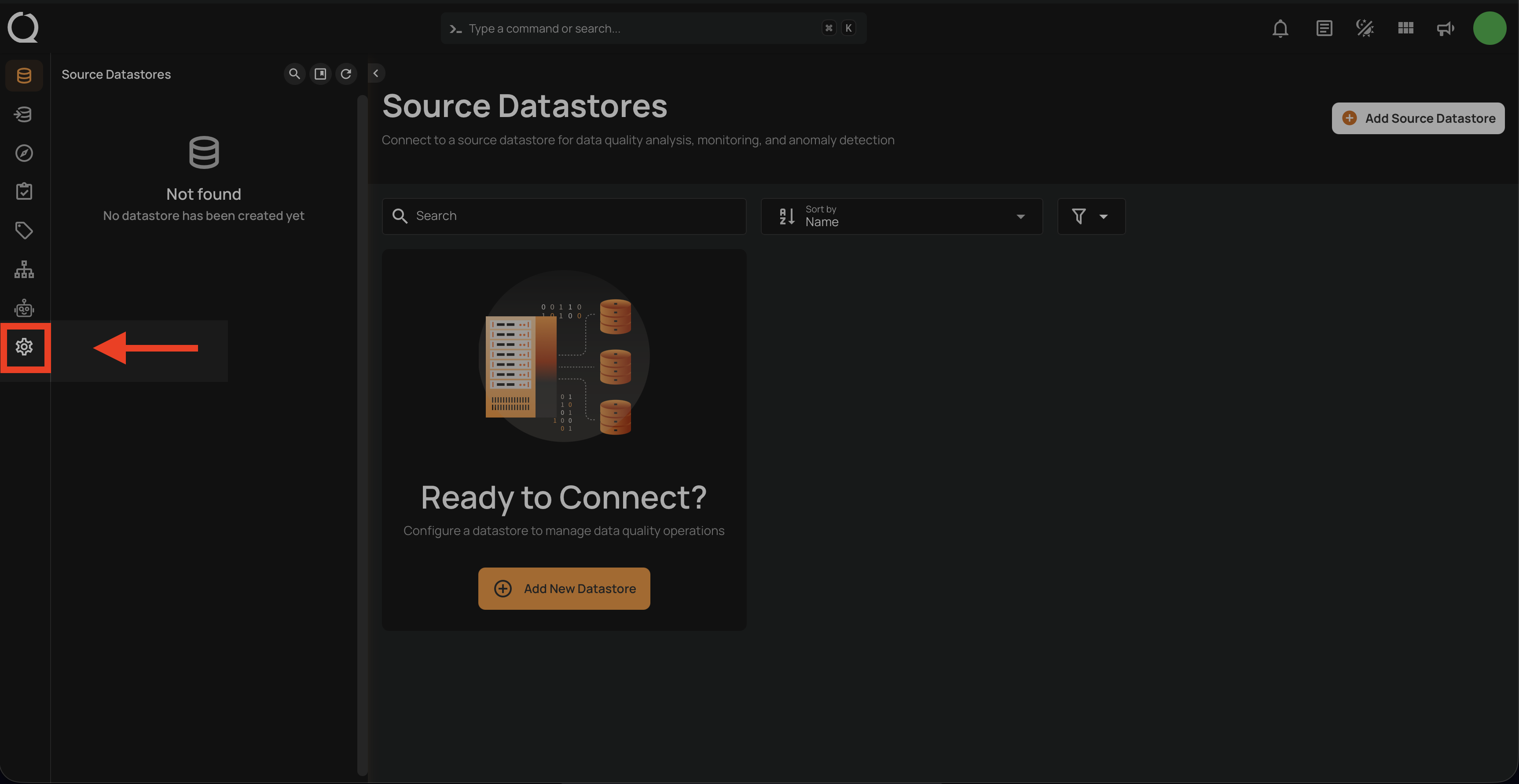Open the Library clipboard check icon

[24, 191]
